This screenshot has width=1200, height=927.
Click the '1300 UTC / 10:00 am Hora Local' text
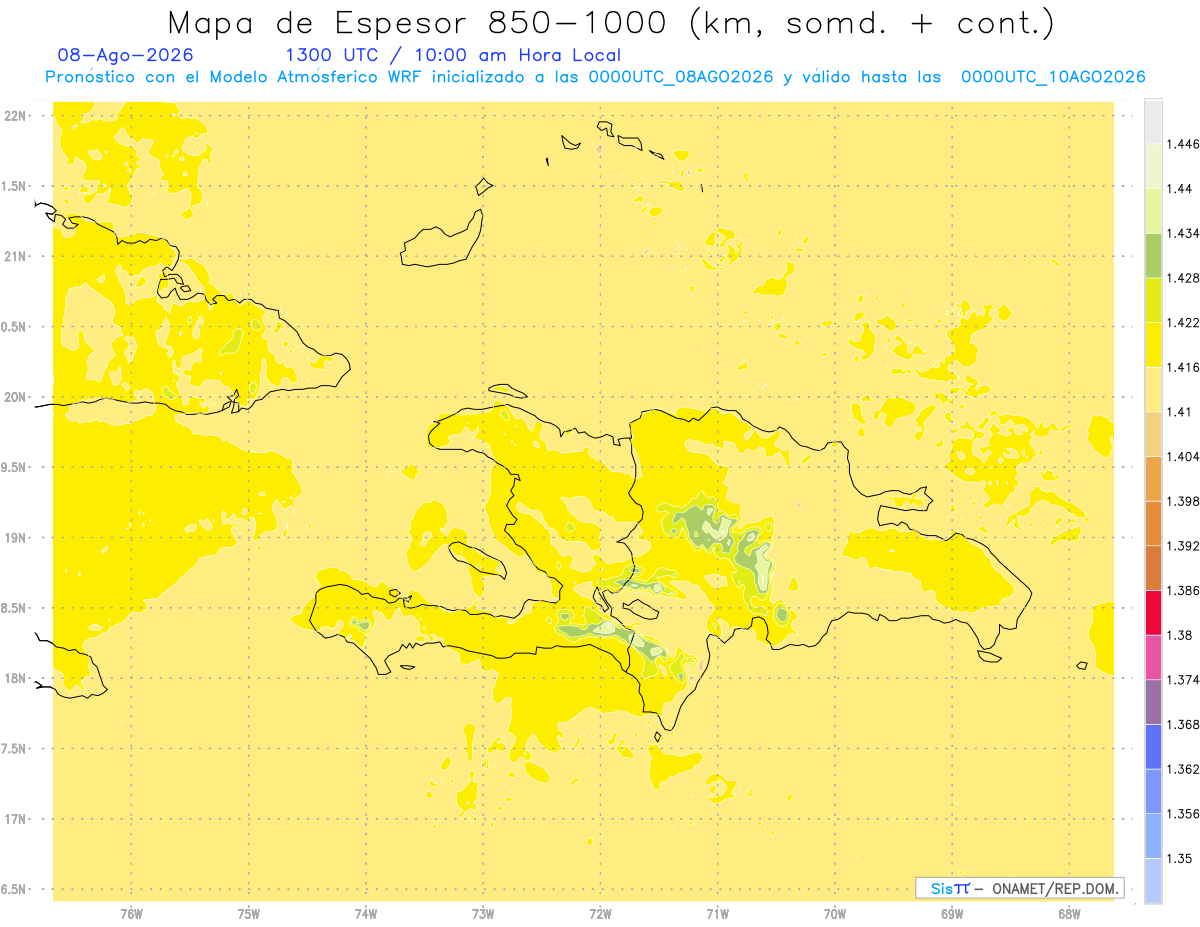453,56
